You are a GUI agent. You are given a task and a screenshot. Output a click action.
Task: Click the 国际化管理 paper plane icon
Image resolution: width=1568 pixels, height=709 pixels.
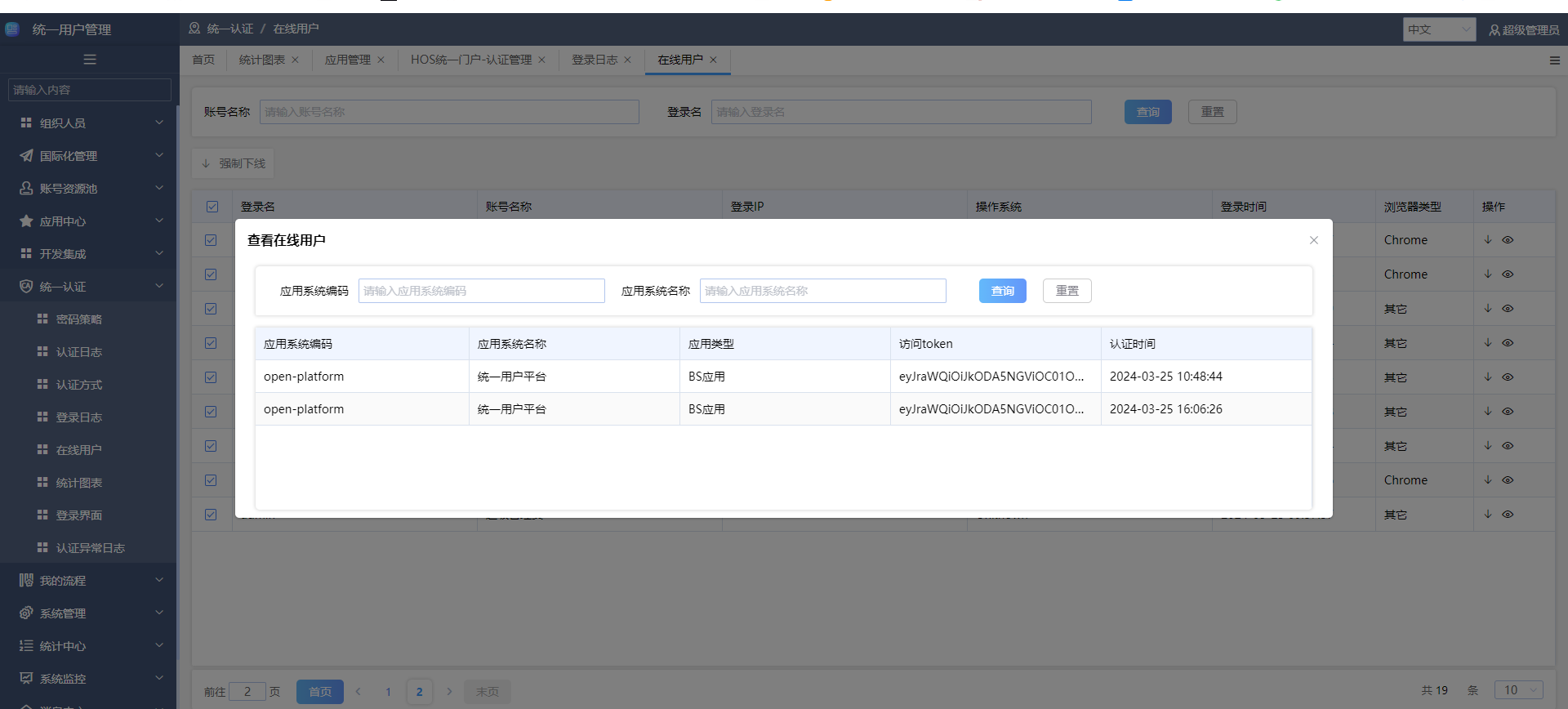26,155
